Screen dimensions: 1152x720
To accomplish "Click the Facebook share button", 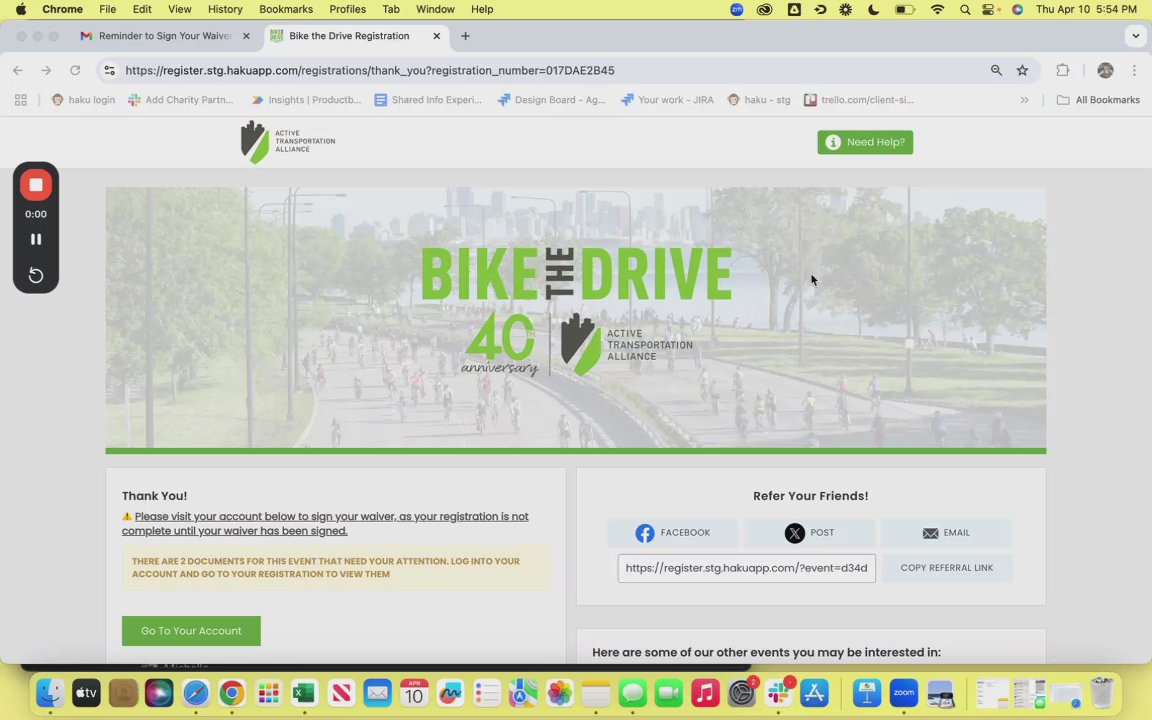I will [672, 533].
